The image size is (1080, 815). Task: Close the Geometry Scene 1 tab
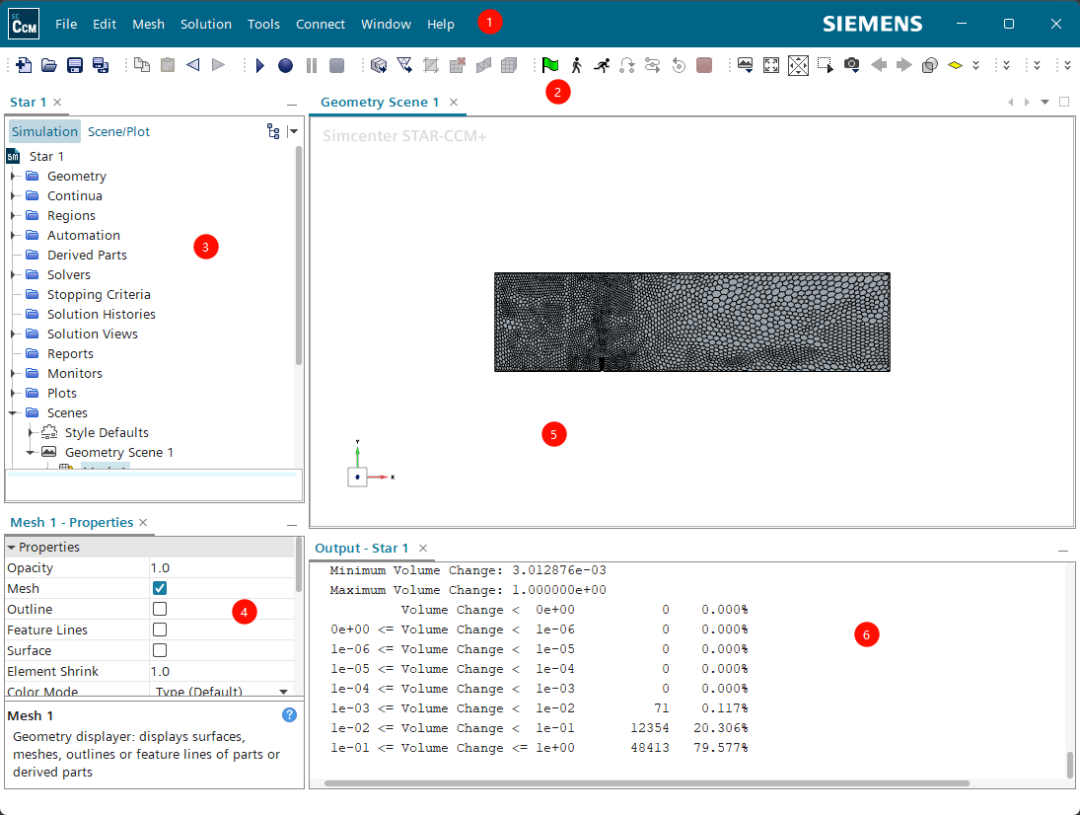(x=454, y=102)
